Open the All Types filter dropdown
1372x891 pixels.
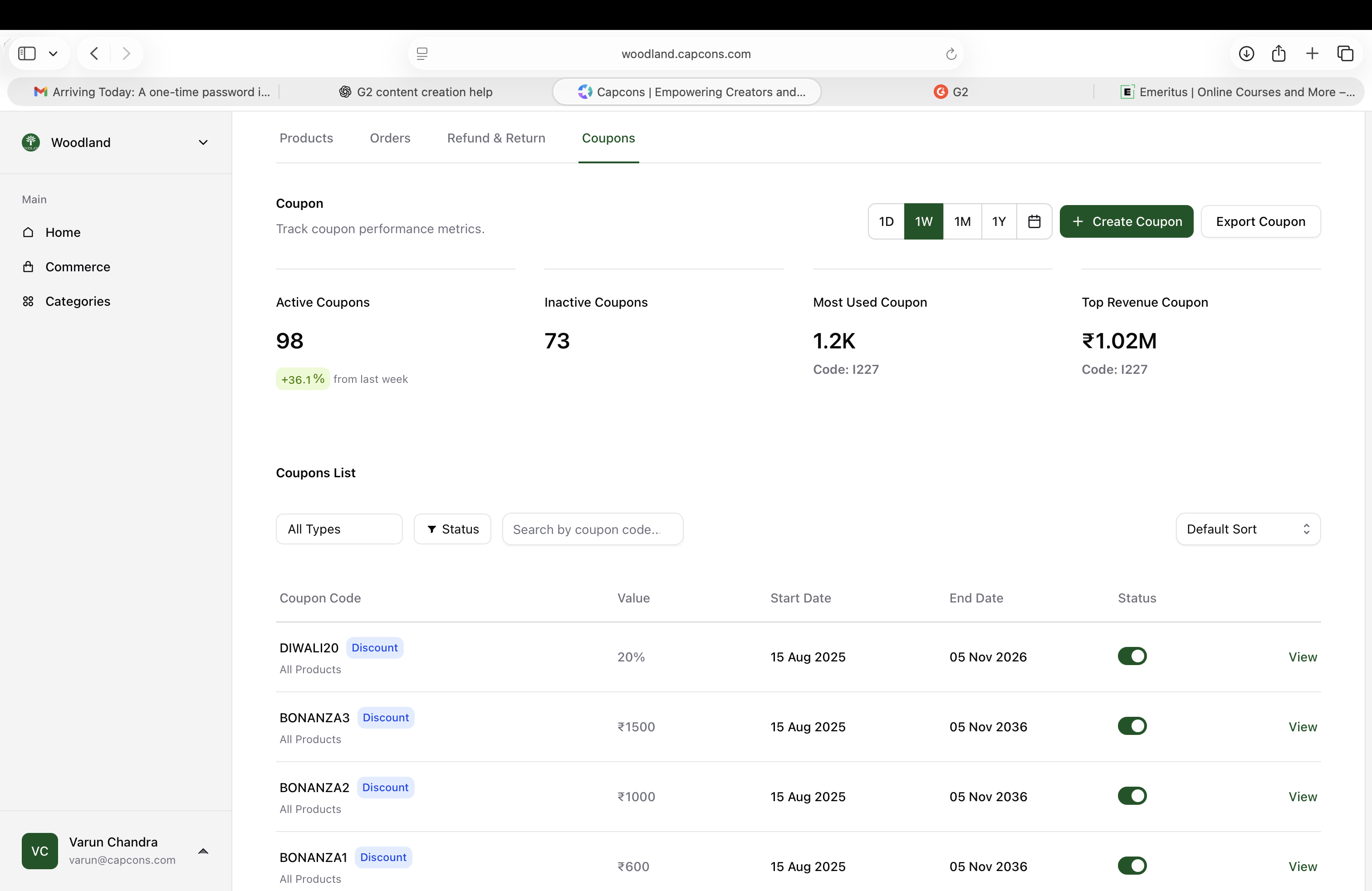coord(339,529)
